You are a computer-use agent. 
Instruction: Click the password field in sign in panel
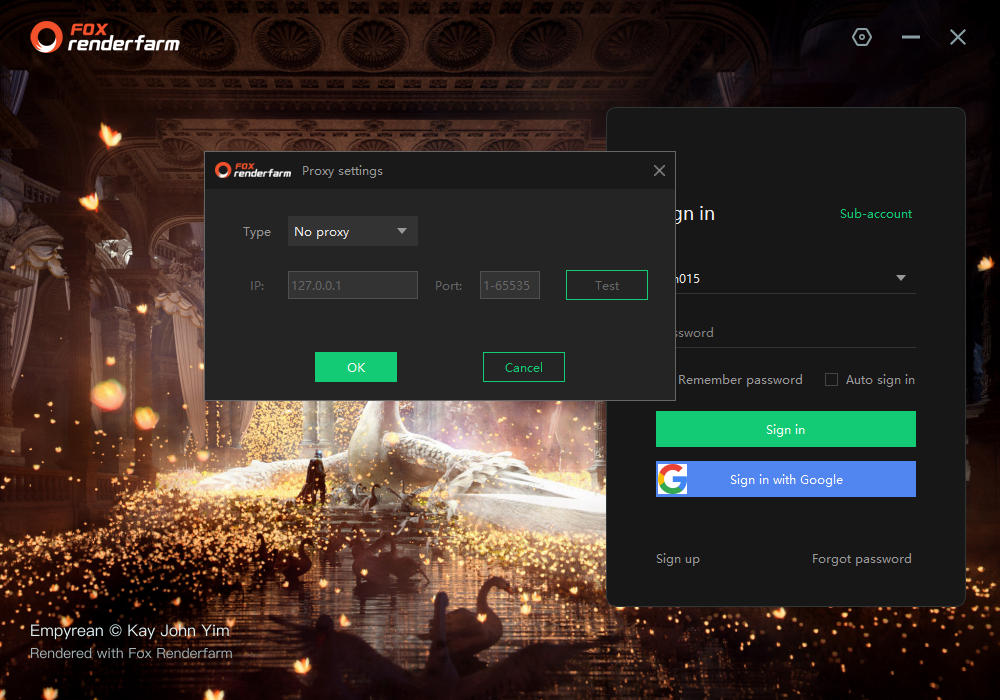pos(795,333)
